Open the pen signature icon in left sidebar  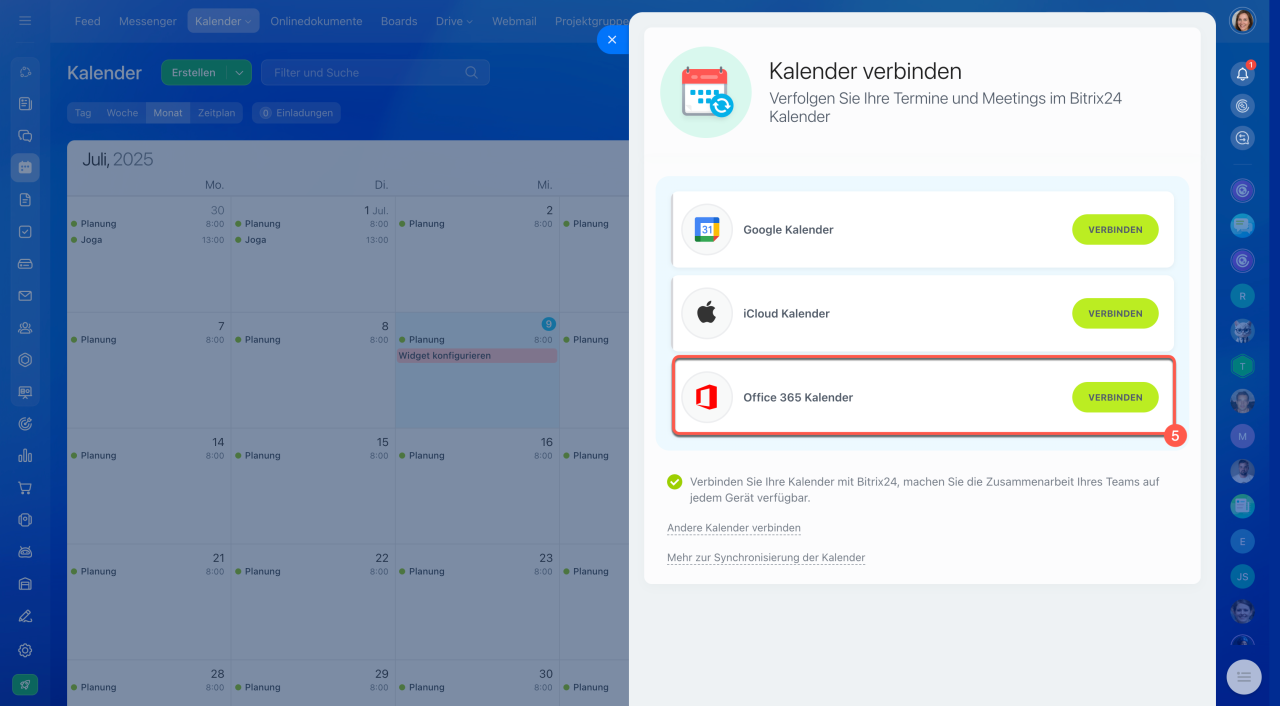coord(25,616)
